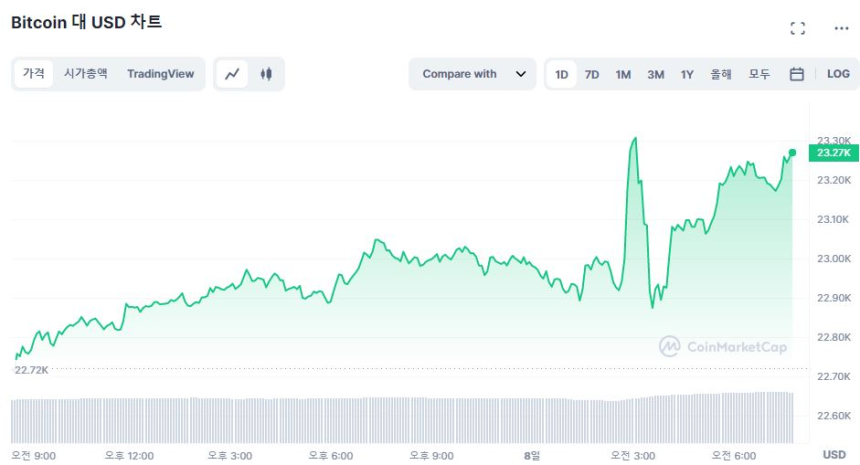The height and width of the screenshot is (465, 860).
Task: Show the 1Y time range
Action: coord(687,74)
